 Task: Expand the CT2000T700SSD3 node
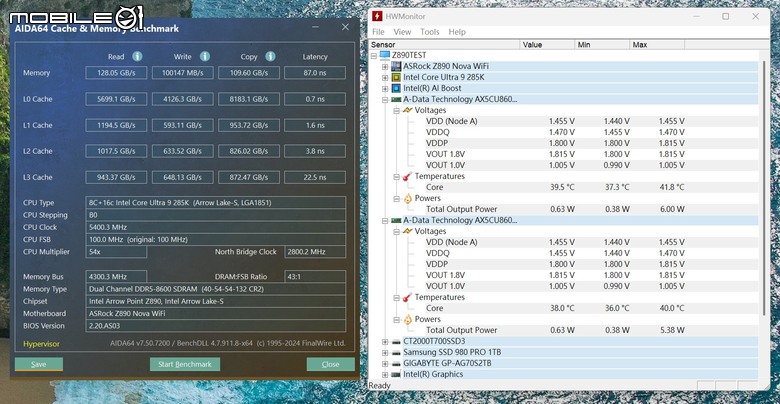coord(385,342)
